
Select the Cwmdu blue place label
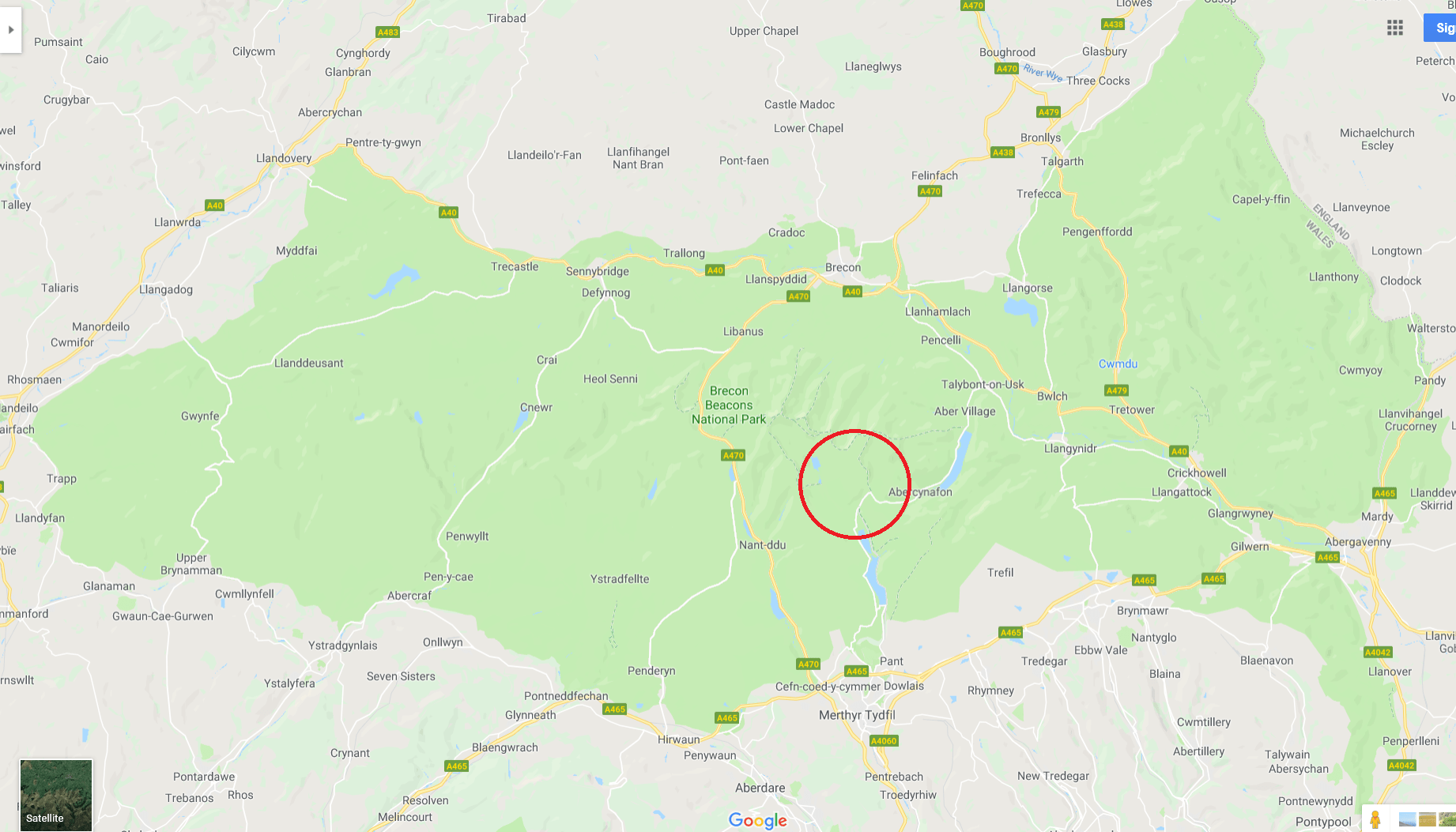pyautogui.click(x=1118, y=363)
